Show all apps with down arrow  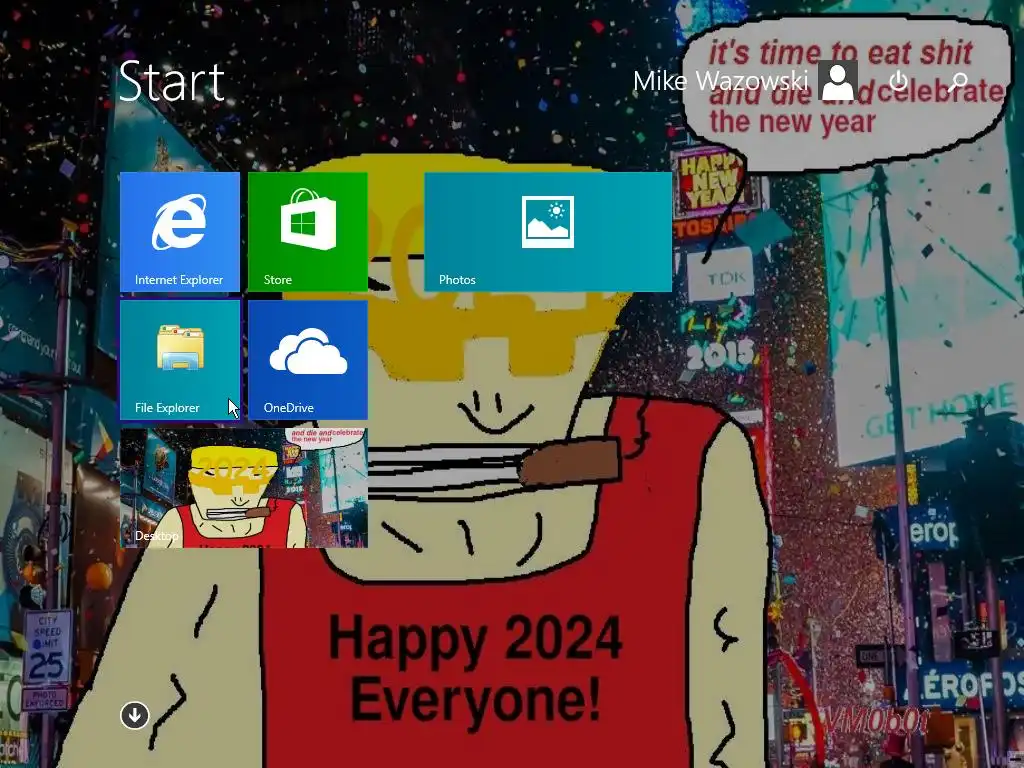[x=135, y=715]
